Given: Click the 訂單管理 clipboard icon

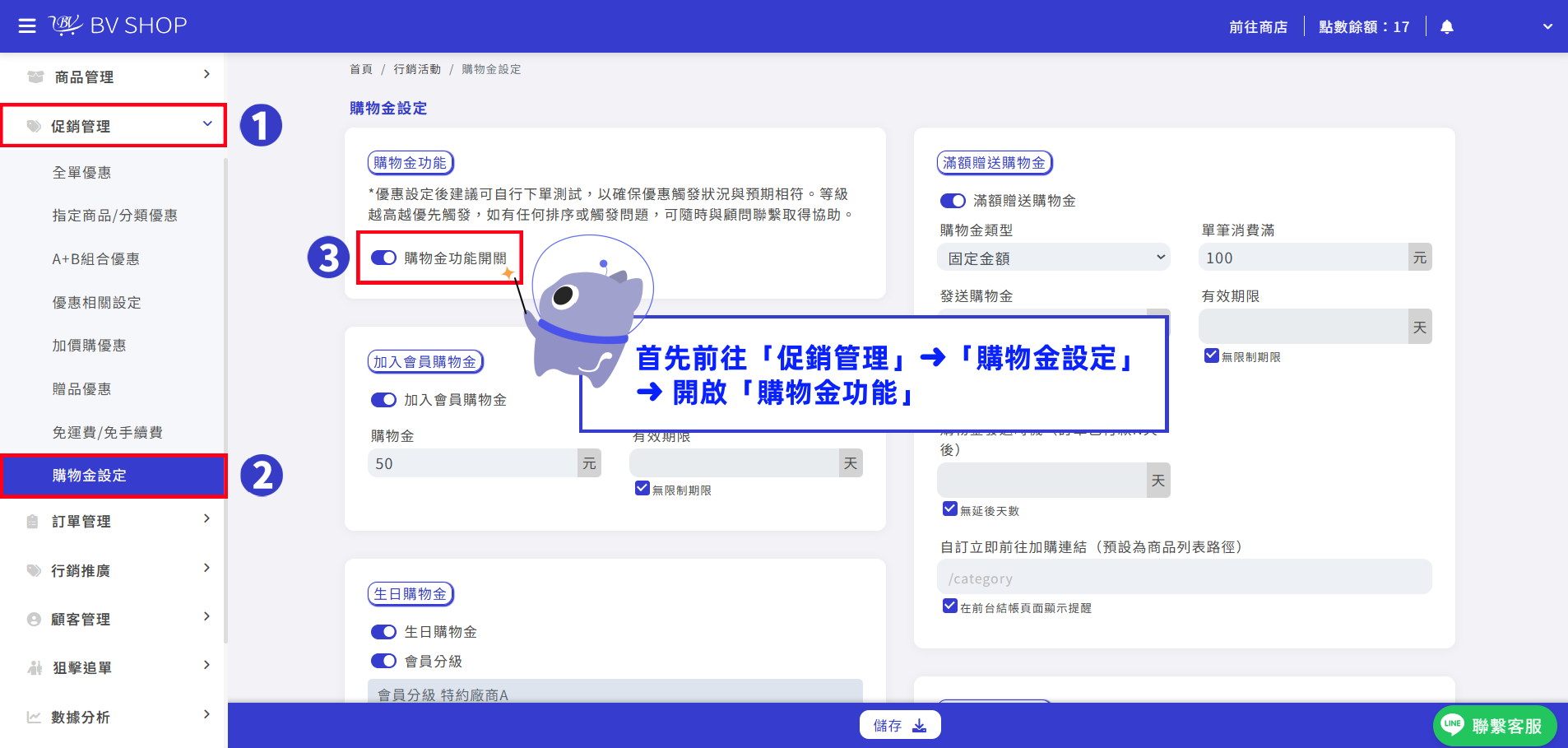Looking at the screenshot, I should [33, 521].
